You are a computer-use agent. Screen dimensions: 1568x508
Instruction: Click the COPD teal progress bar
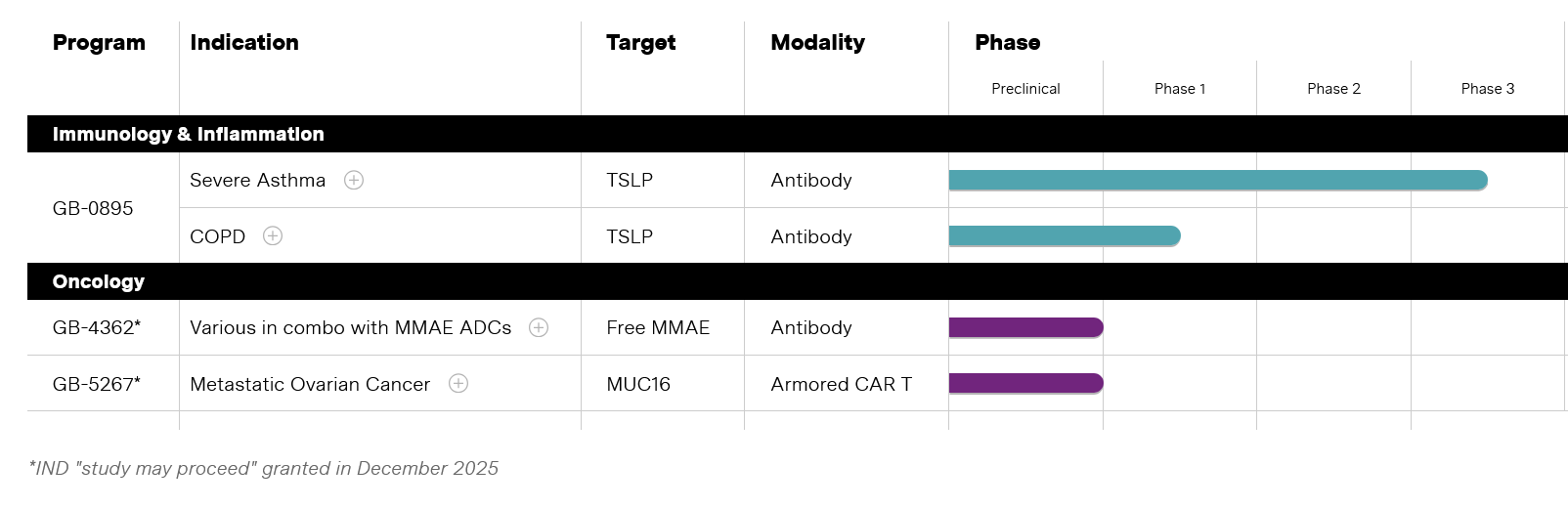tap(1064, 235)
